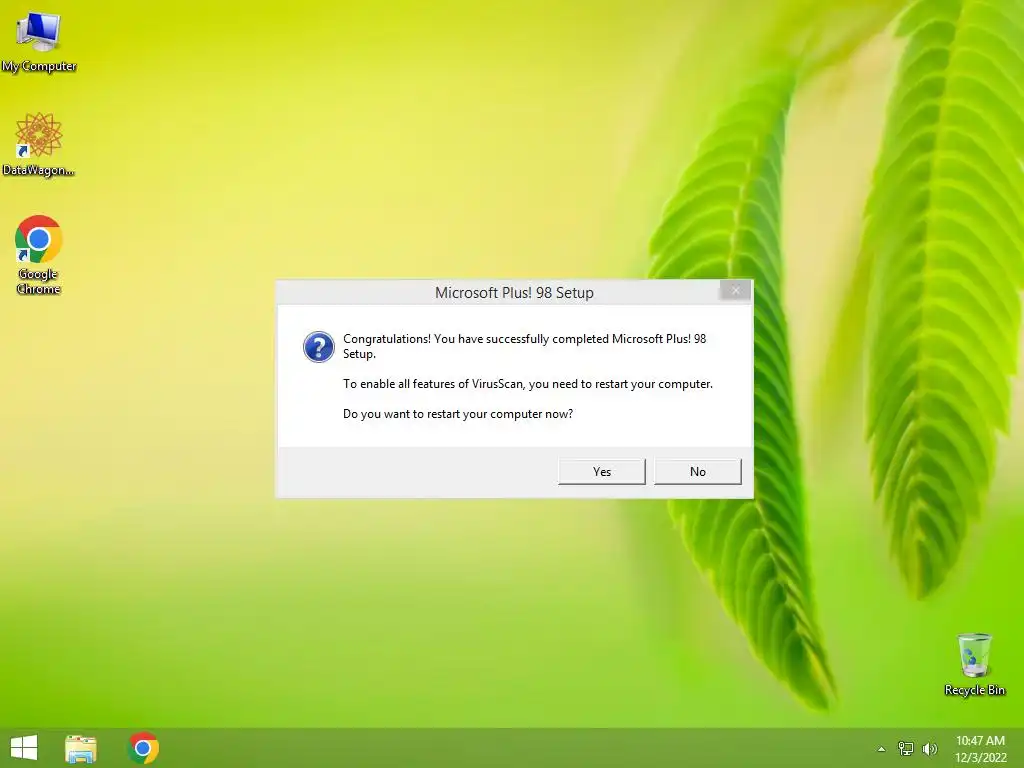Open the taskbar clock showing 10:47 AM
This screenshot has height=768, width=1024.
980,741
